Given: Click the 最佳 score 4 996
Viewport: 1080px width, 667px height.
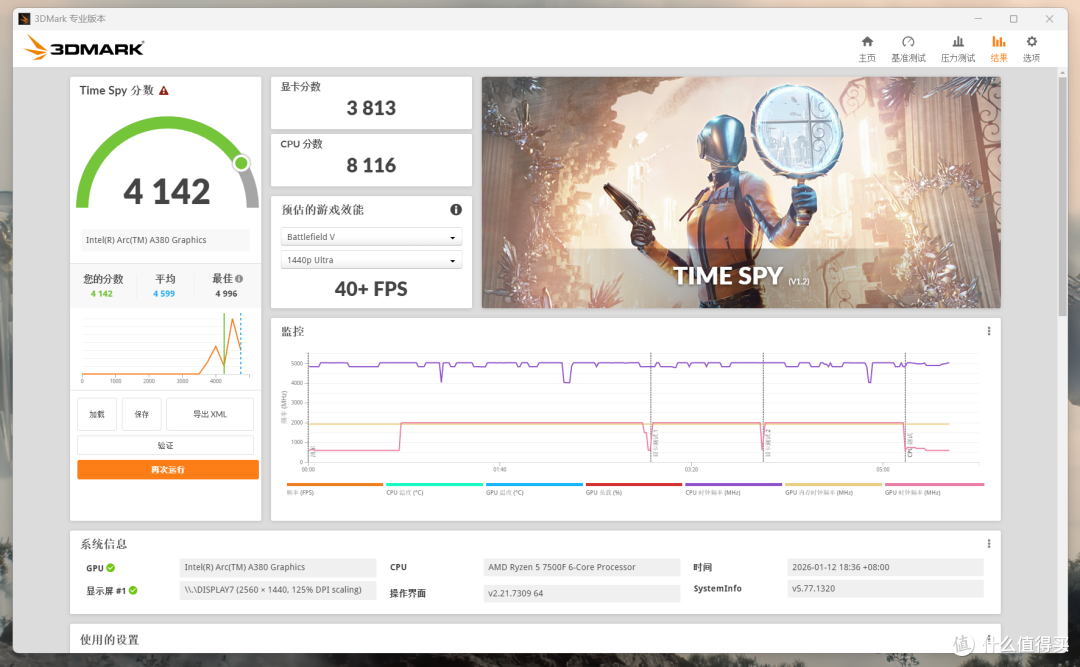Looking at the screenshot, I should (x=226, y=294).
